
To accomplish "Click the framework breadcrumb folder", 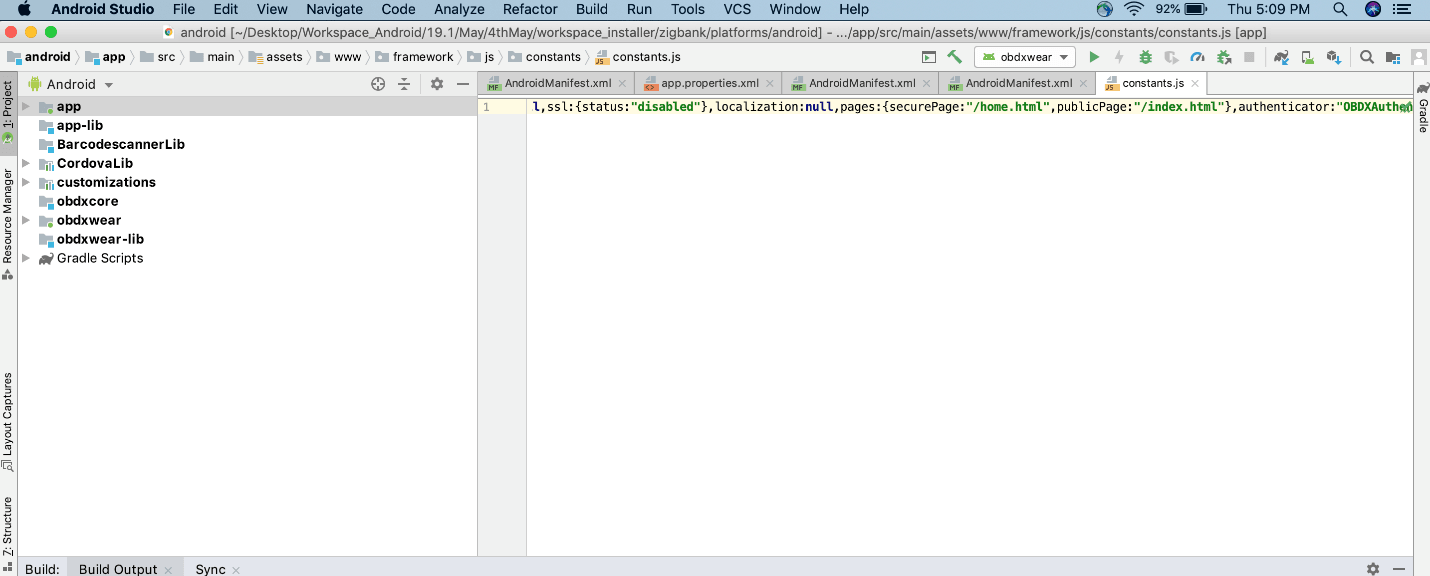I will pyautogui.click(x=415, y=57).
